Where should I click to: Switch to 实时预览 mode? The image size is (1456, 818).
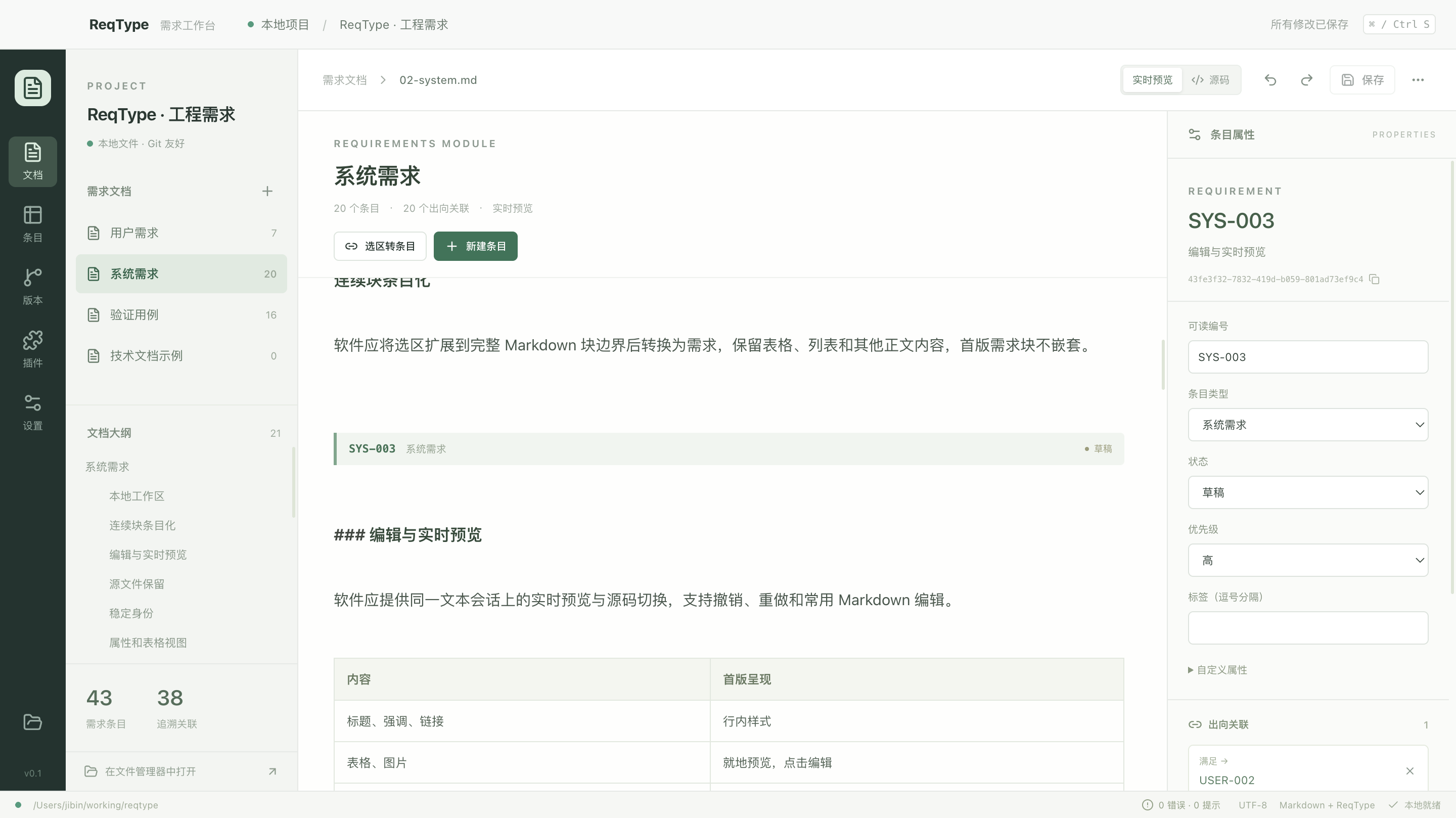coord(1152,80)
